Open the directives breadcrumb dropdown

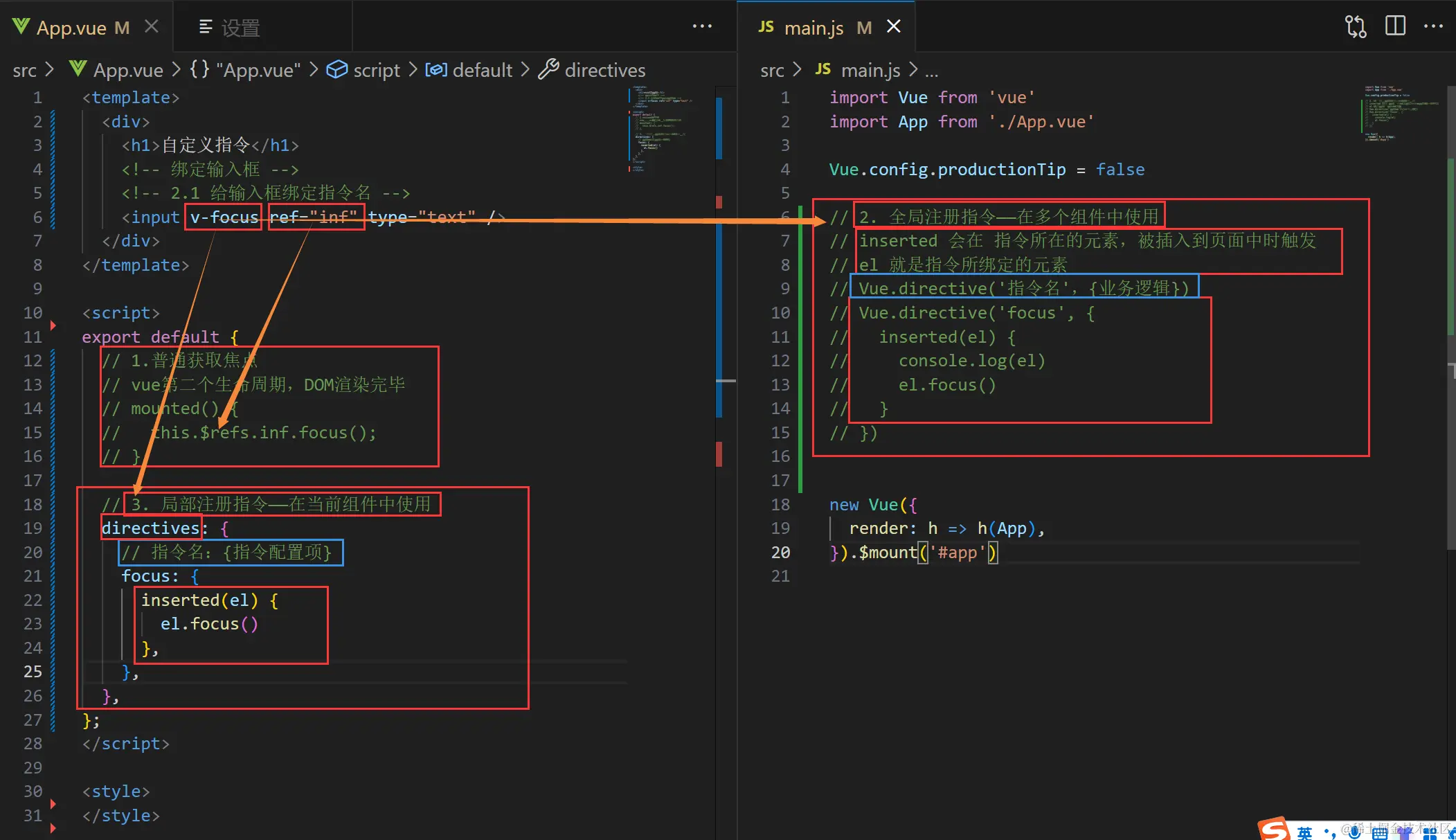pos(592,70)
